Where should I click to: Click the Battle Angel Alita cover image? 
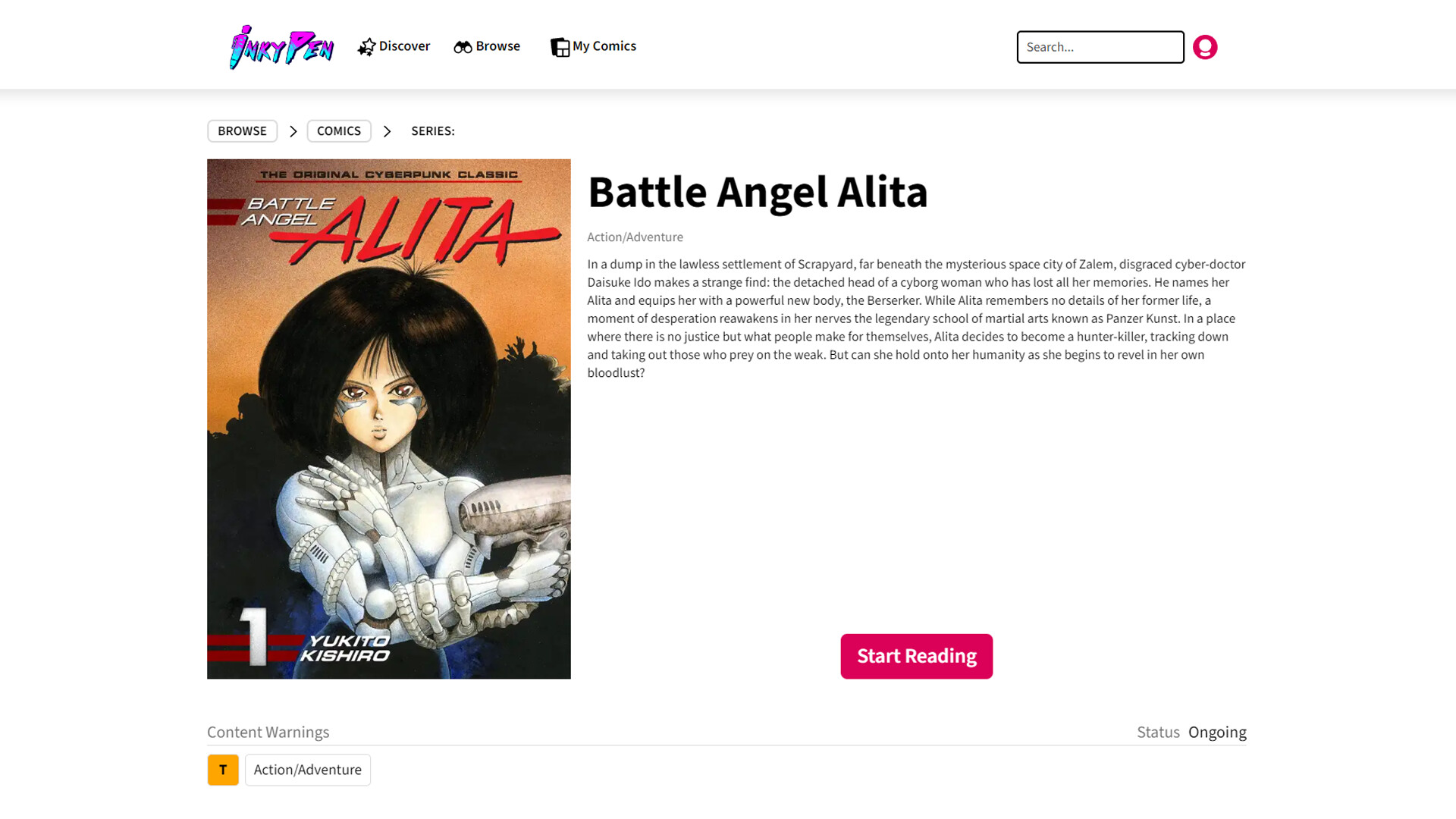388,419
